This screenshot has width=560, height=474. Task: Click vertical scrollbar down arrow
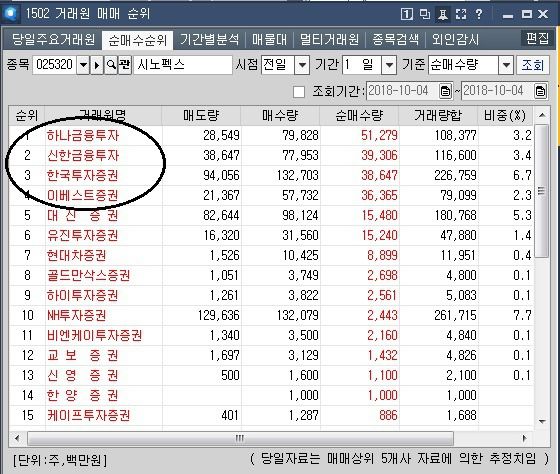[x=542, y=421]
